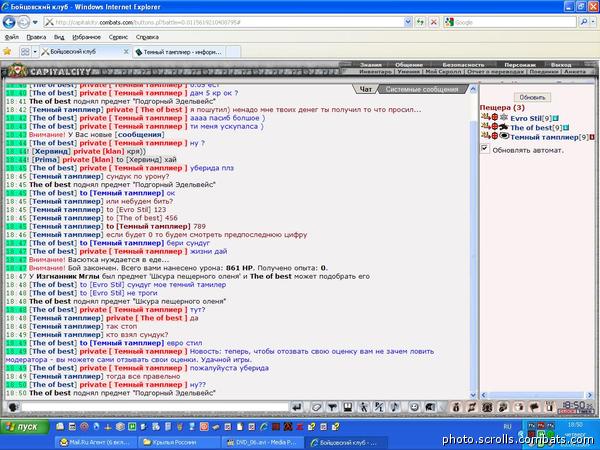This screenshot has height=450, width=600.
Task: Close the Бойцовский клуб tab
Action: pos(126,51)
